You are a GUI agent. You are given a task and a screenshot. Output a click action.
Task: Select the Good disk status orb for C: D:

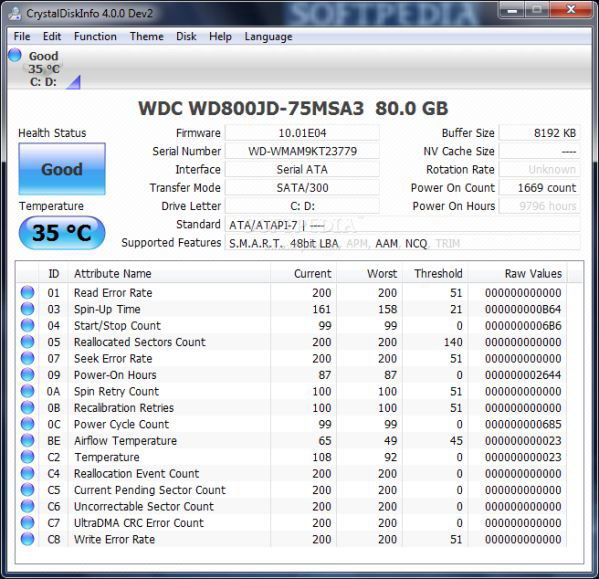15,55
